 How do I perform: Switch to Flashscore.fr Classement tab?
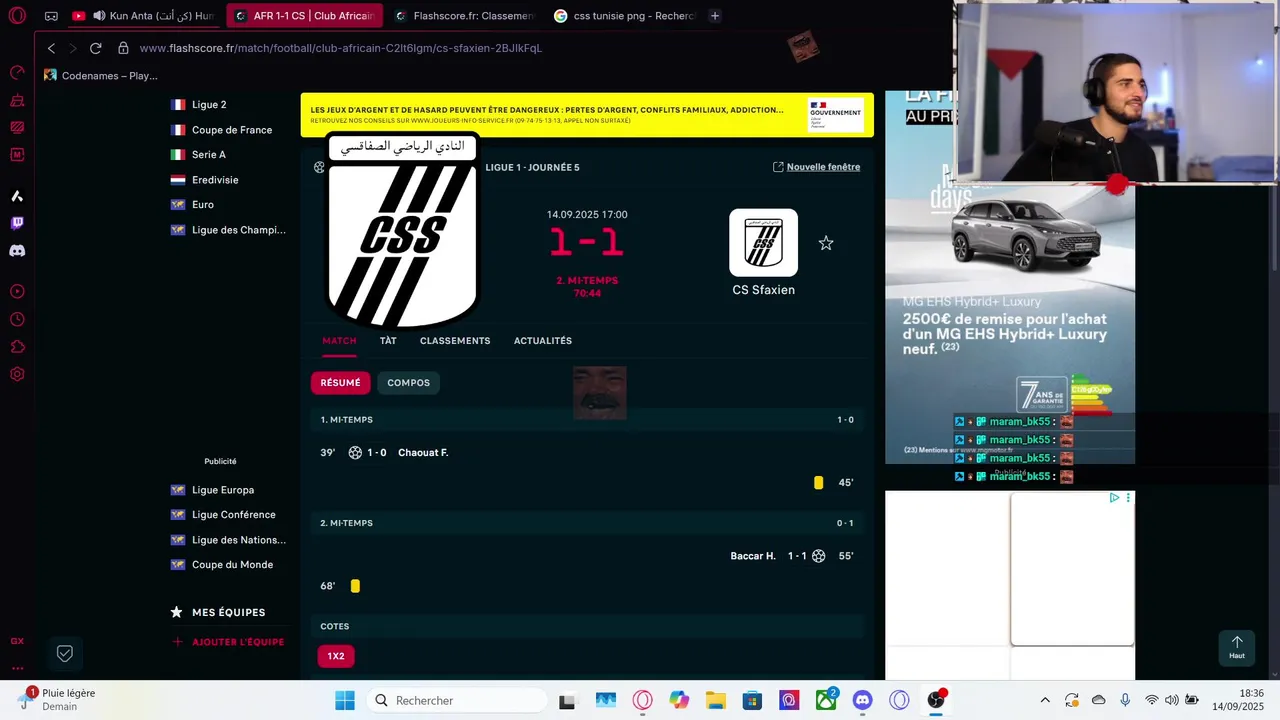[465, 16]
